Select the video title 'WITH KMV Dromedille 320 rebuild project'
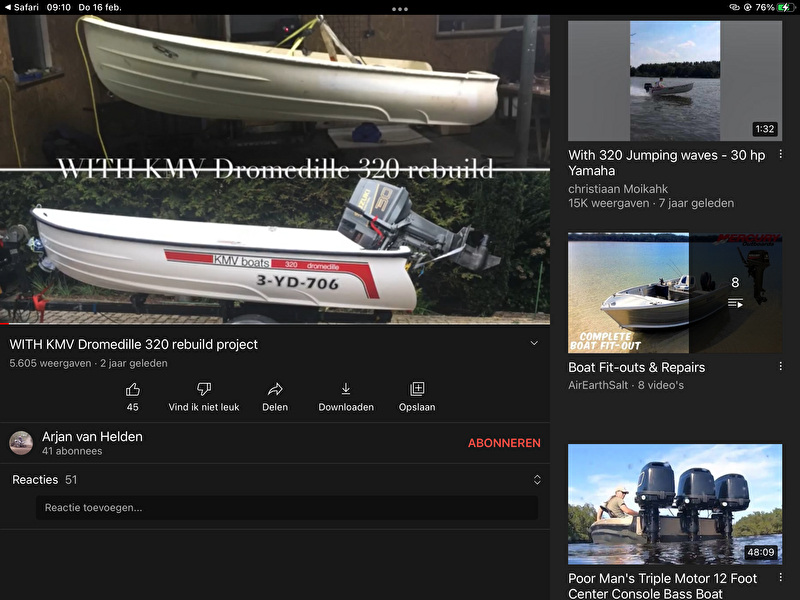This screenshot has height=600, width=800. [x=134, y=344]
